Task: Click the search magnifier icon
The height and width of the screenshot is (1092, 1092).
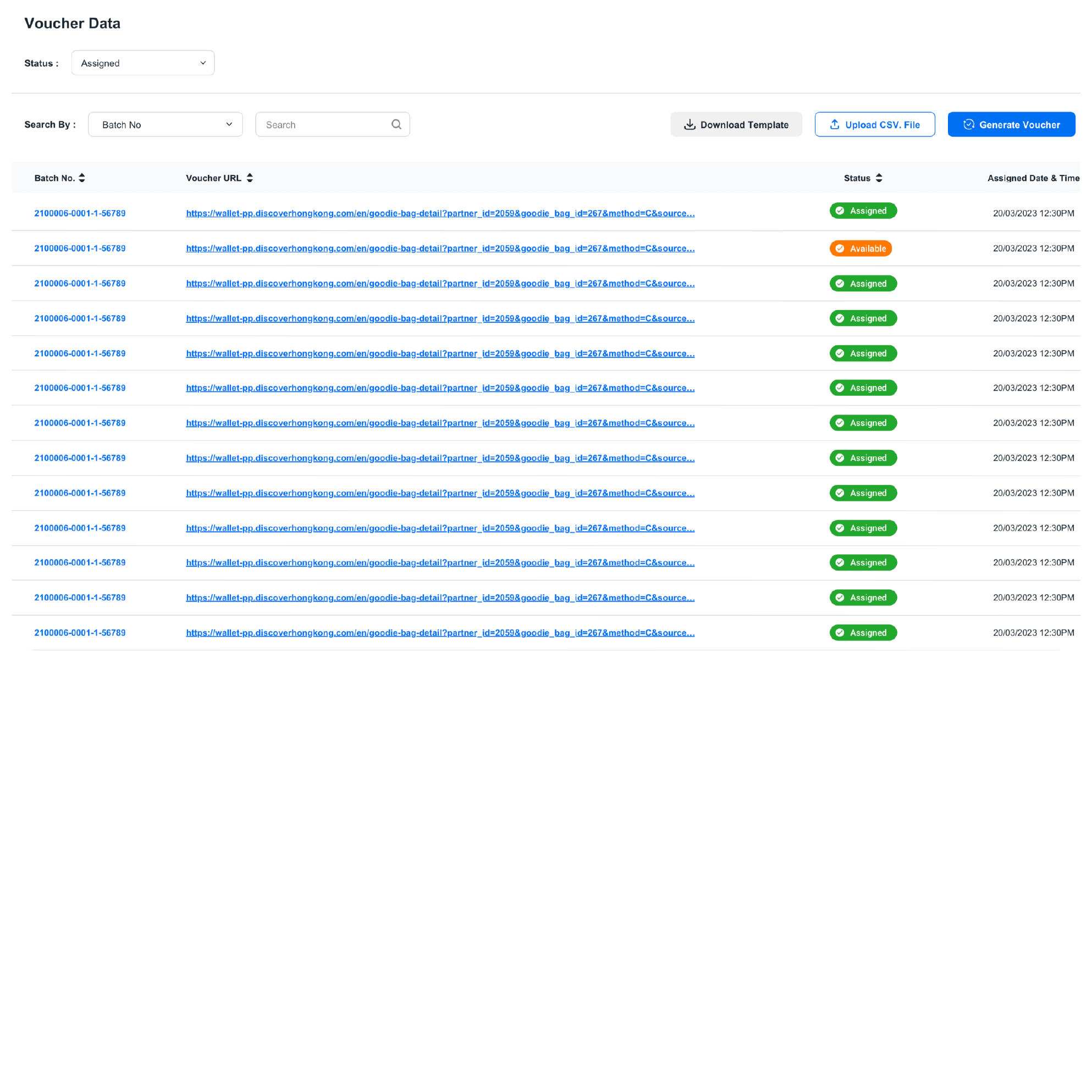Action: coord(396,124)
